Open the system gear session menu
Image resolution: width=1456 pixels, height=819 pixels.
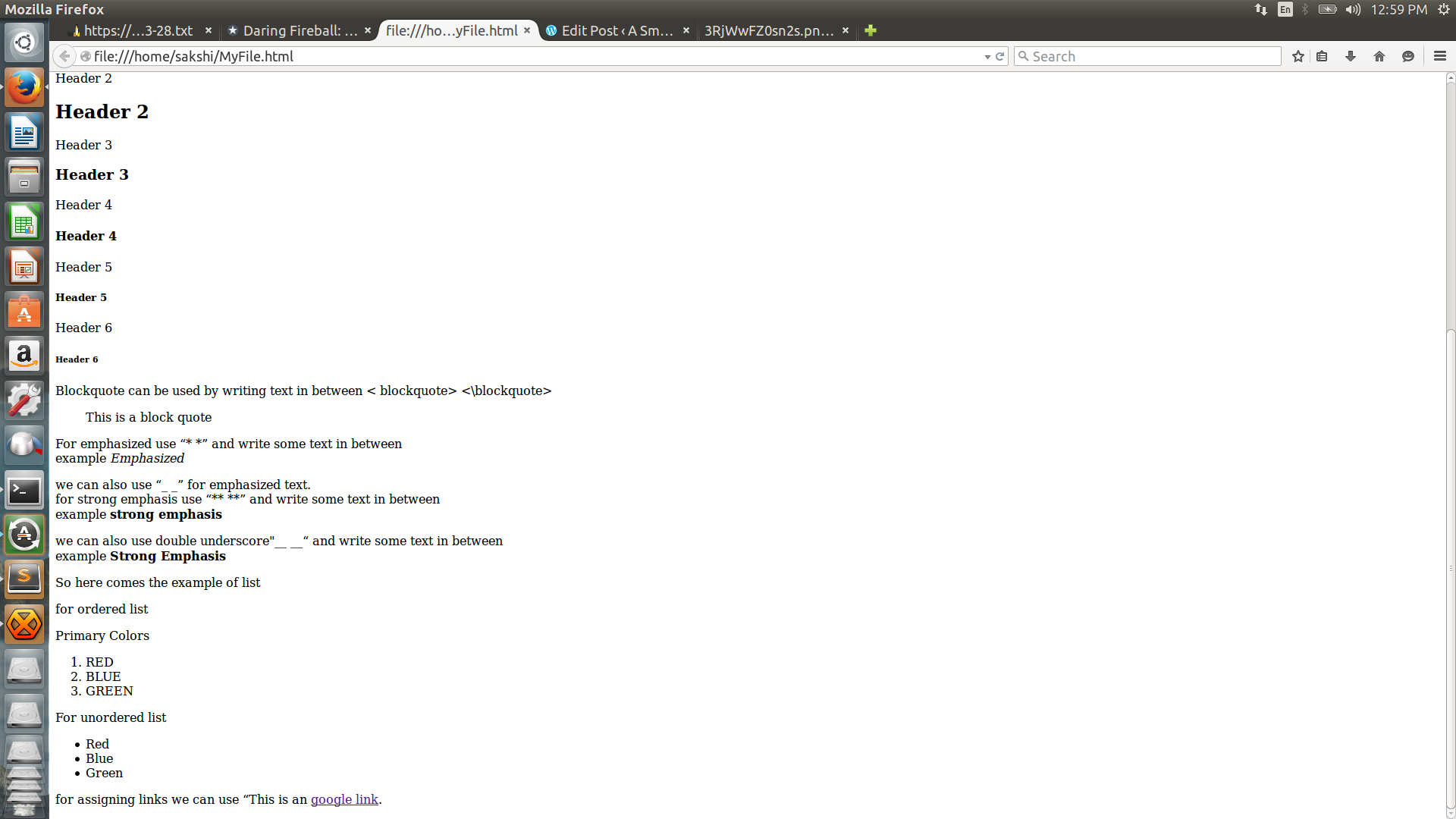[x=1443, y=9]
